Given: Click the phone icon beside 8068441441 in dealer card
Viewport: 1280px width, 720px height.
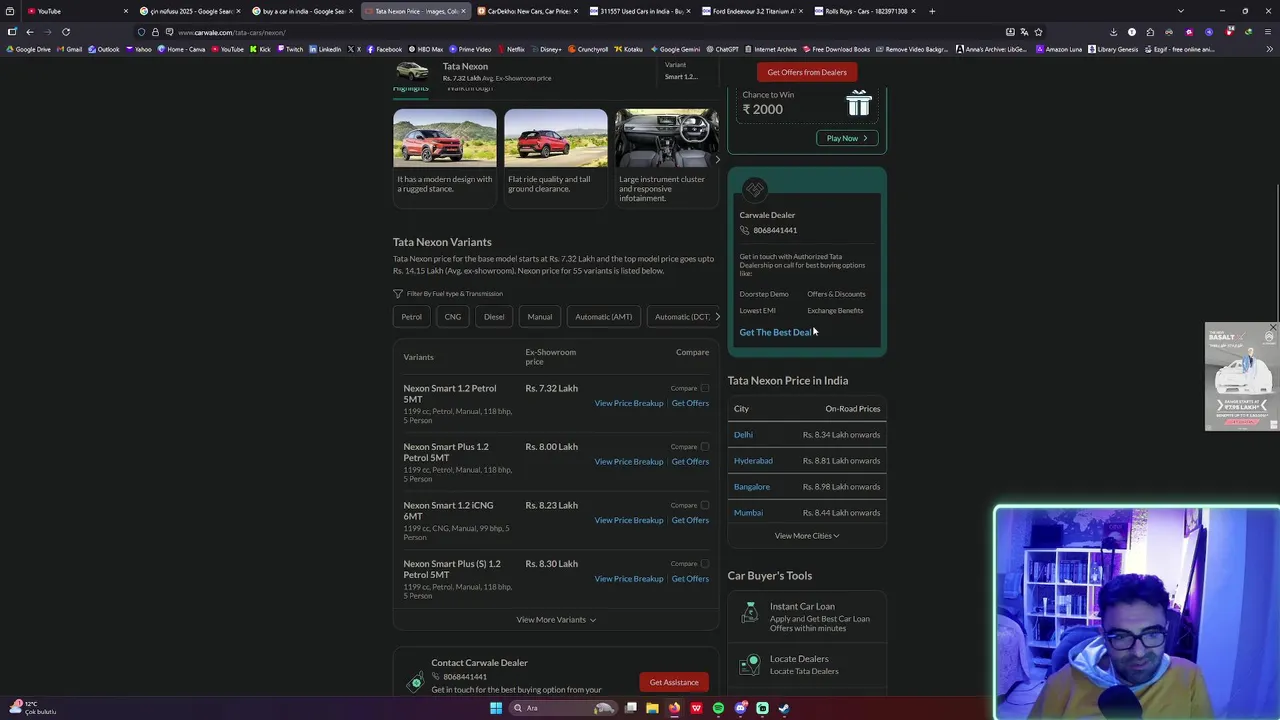Looking at the screenshot, I should tap(744, 230).
